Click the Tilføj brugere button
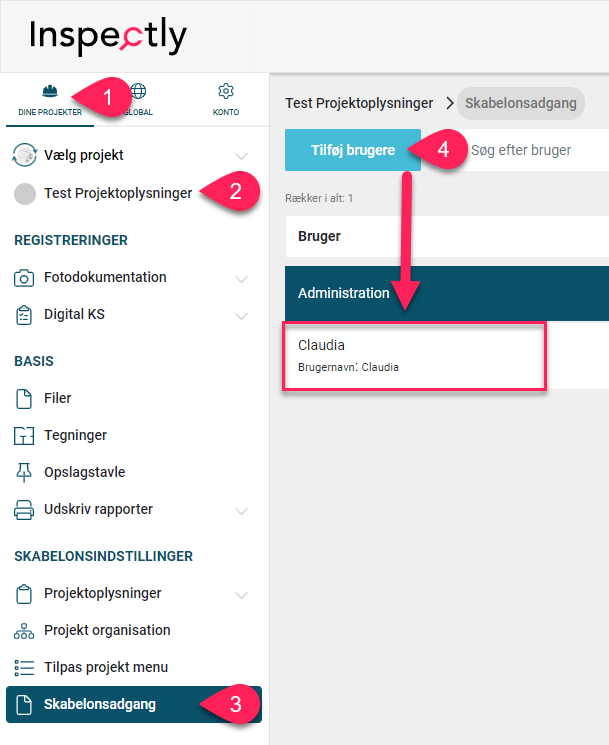The image size is (609, 745). tap(352, 150)
